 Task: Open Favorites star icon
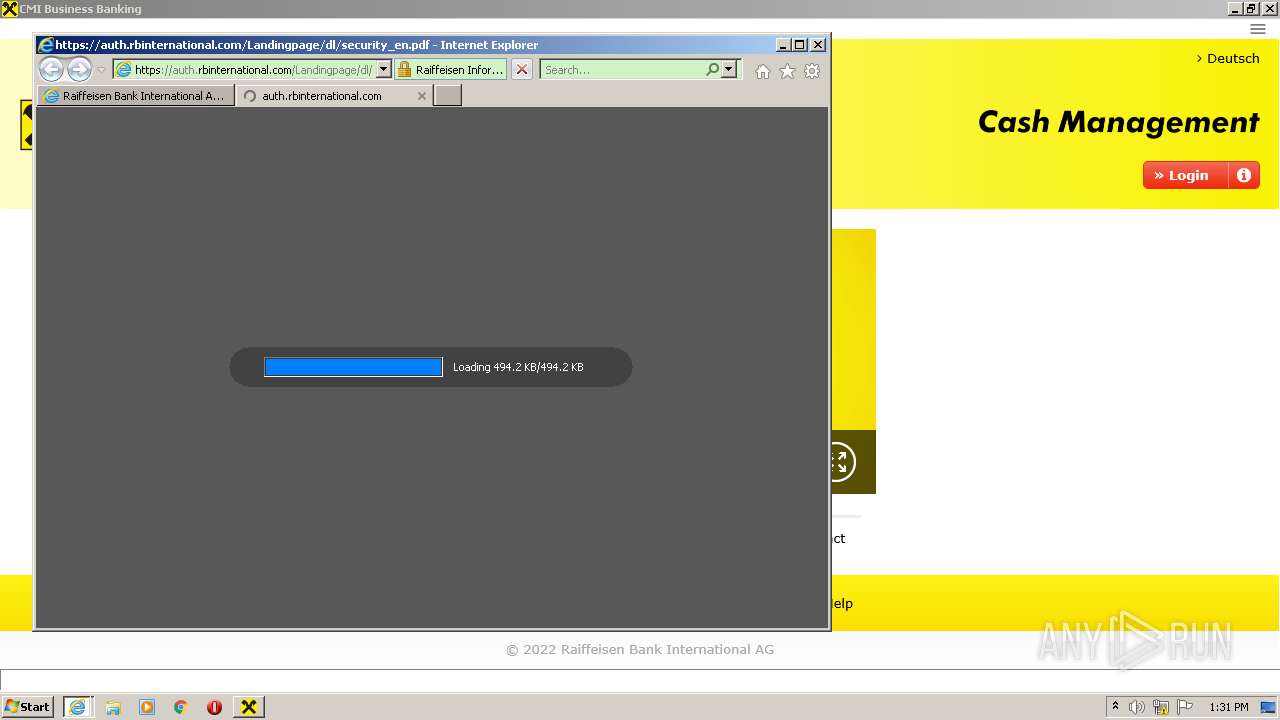[x=787, y=71]
